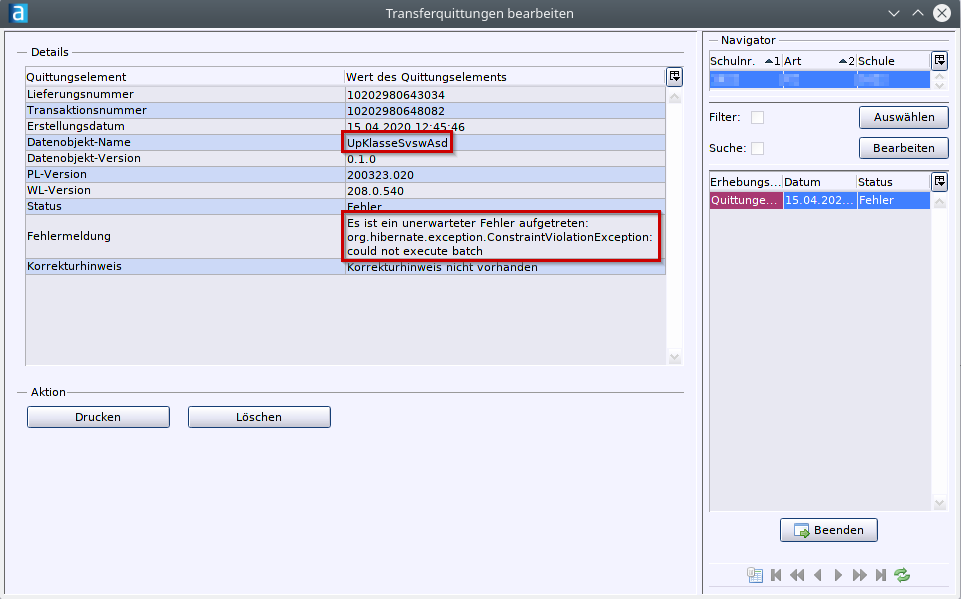This screenshot has width=961, height=599.
Task: Sort by the Schule column header
Action: pos(893,61)
